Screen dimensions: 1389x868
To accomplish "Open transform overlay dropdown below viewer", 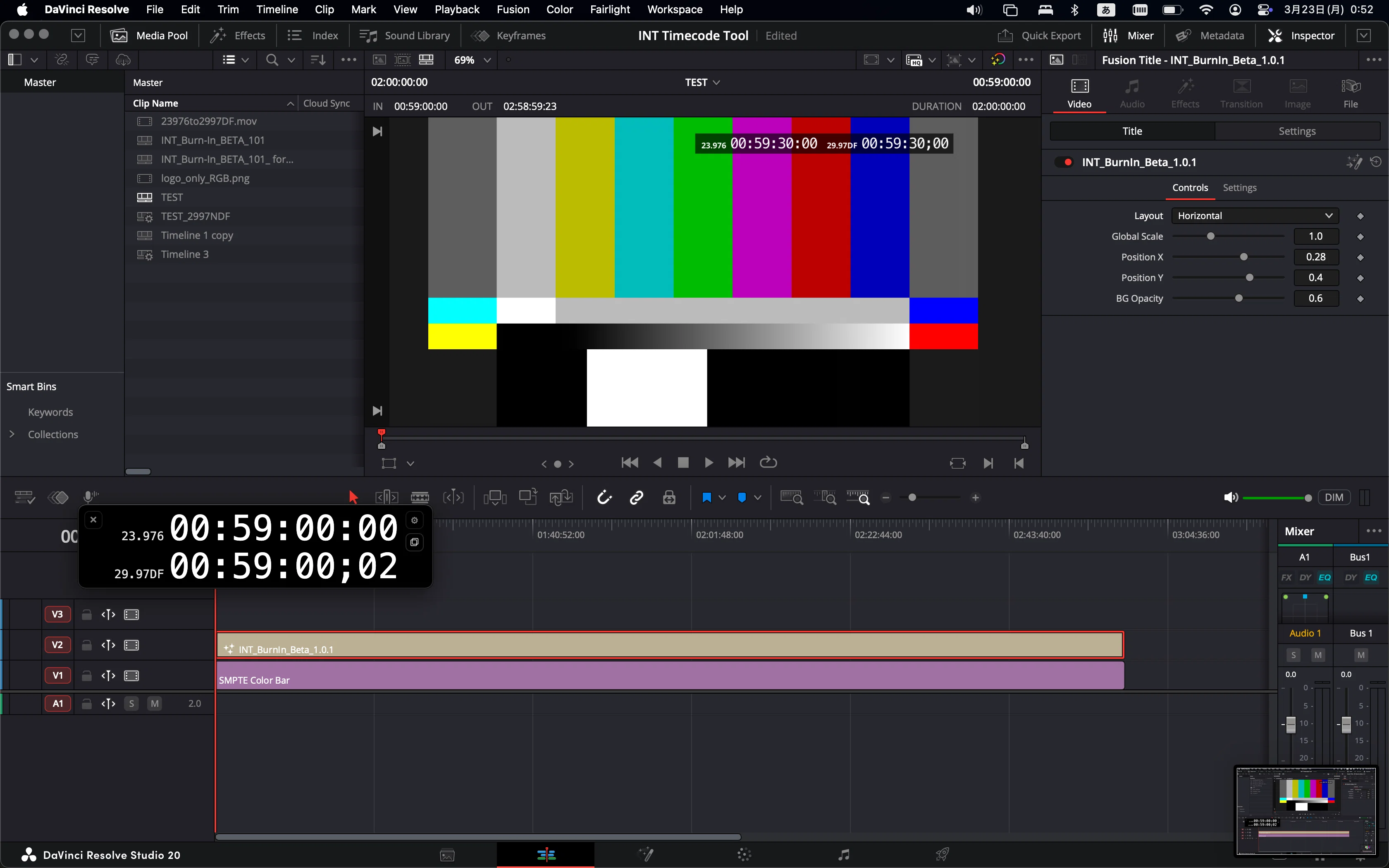I will click(410, 463).
